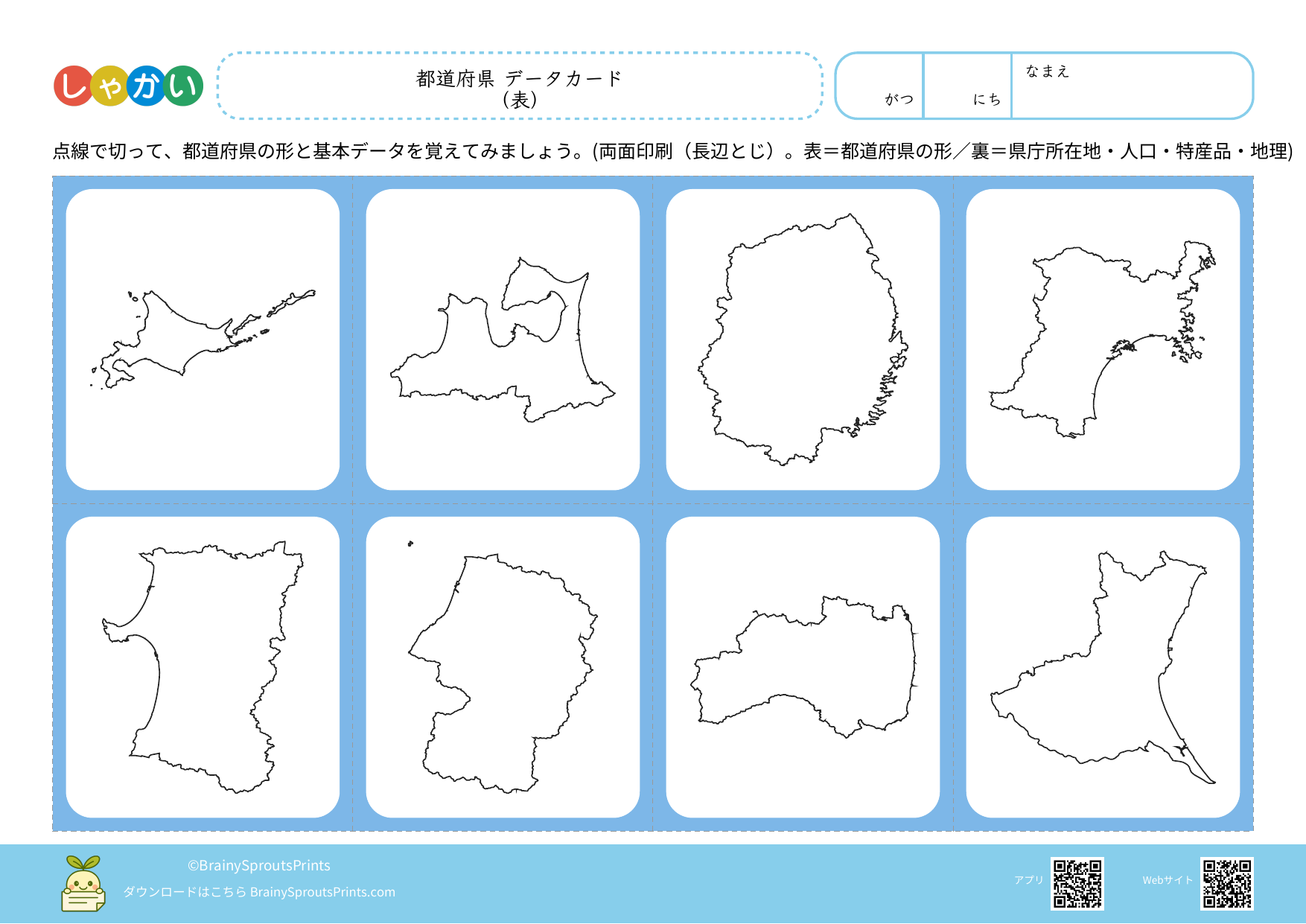The image size is (1306, 924).
Task: Click the red し circle in logo
Action: pyautogui.click(x=73, y=86)
